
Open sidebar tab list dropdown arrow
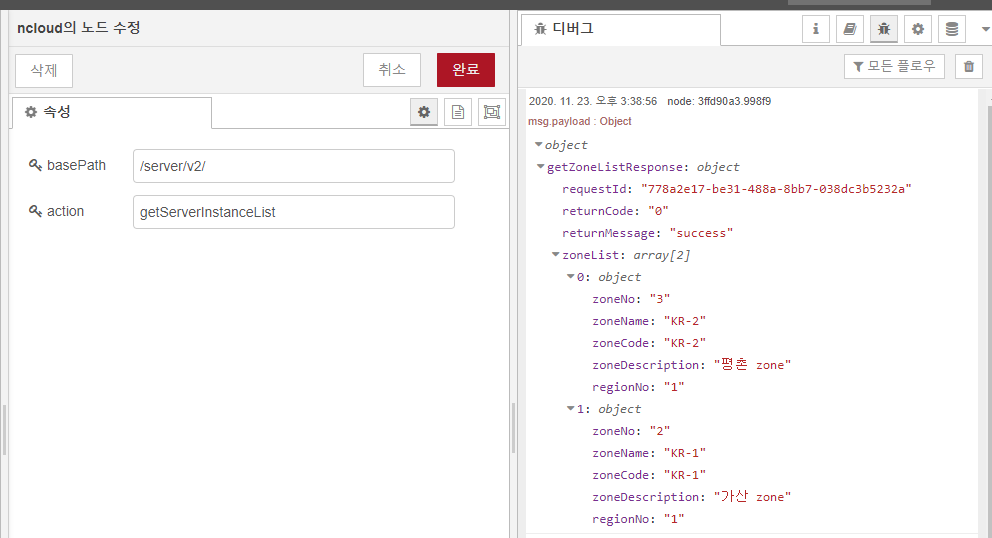click(x=985, y=29)
